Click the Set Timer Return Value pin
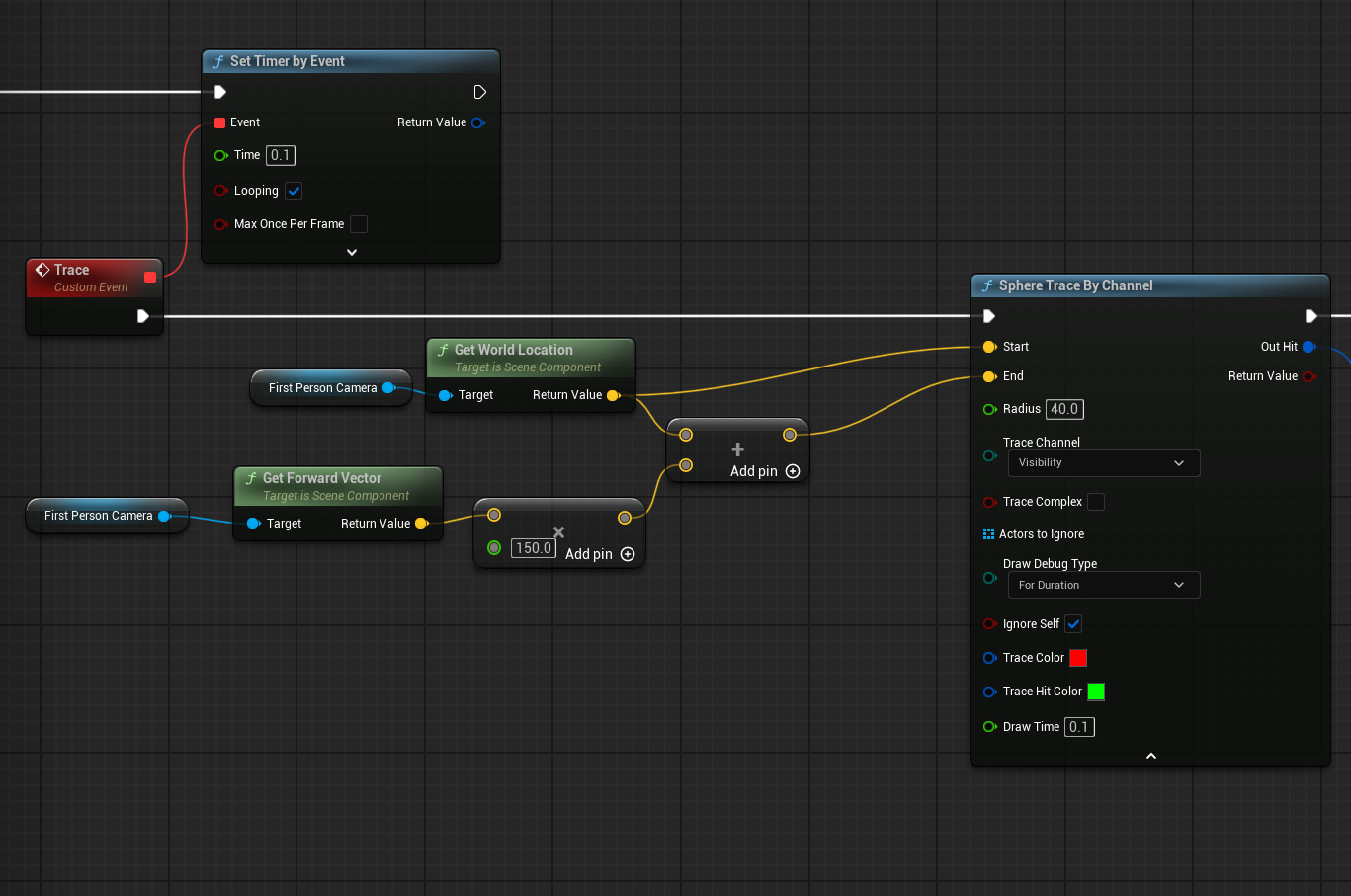The image size is (1351, 896). coord(478,122)
